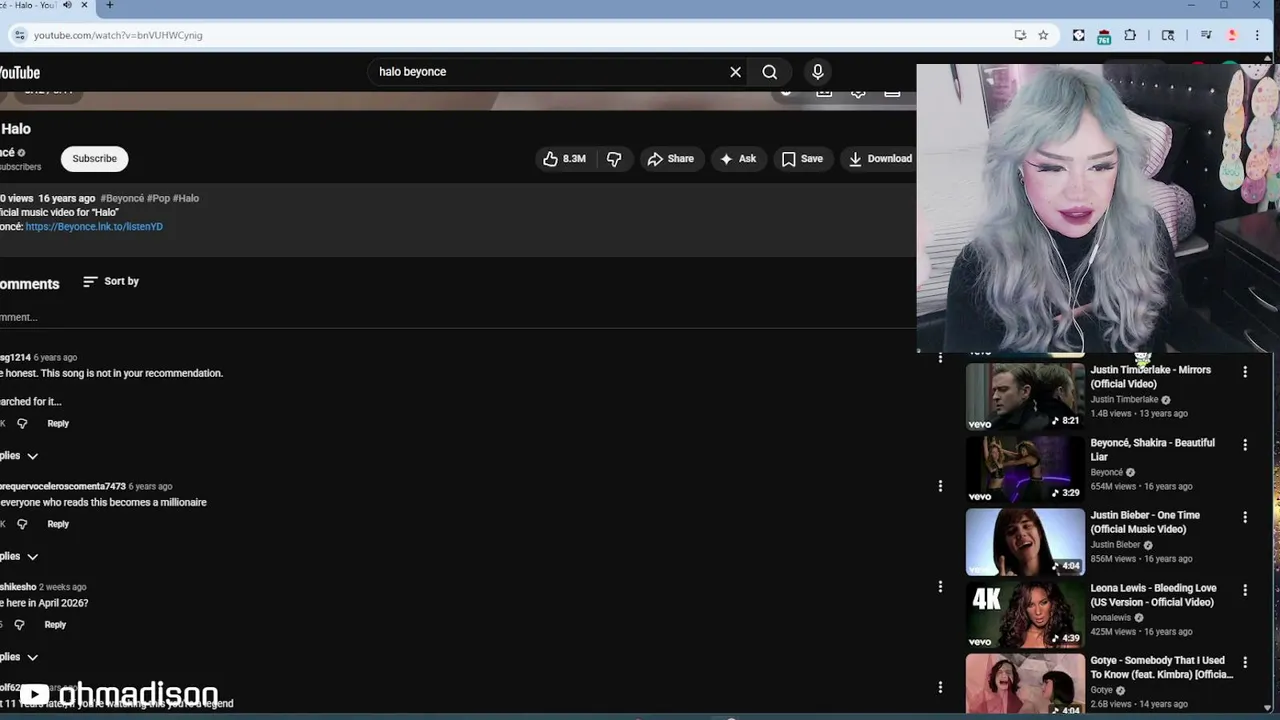
Task: Bookmark this page with the star
Action: pyautogui.click(x=1043, y=35)
